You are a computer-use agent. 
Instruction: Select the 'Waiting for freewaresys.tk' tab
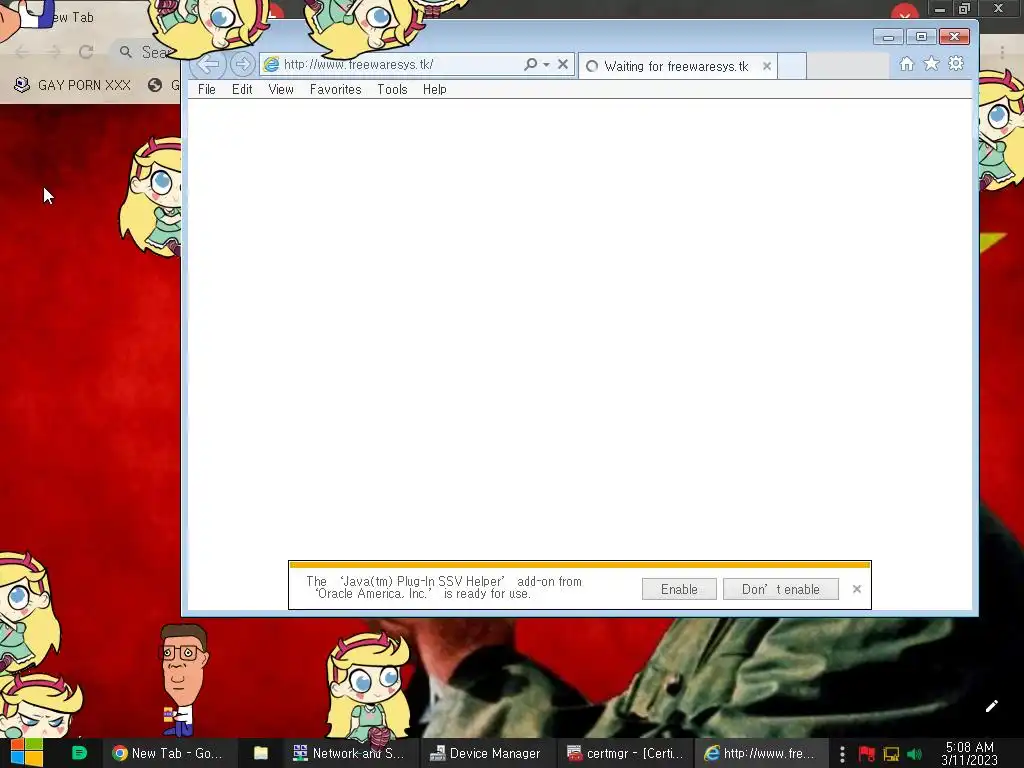678,66
